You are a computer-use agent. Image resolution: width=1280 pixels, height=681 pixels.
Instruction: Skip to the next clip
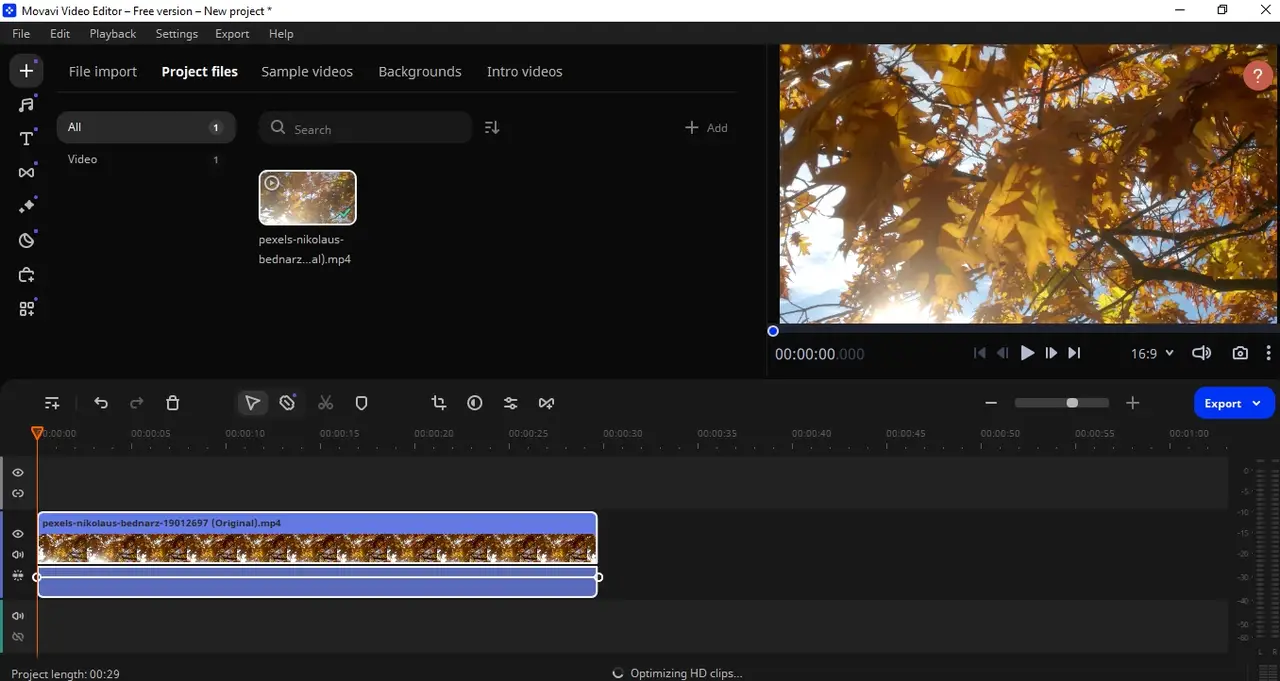coord(1074,353)
